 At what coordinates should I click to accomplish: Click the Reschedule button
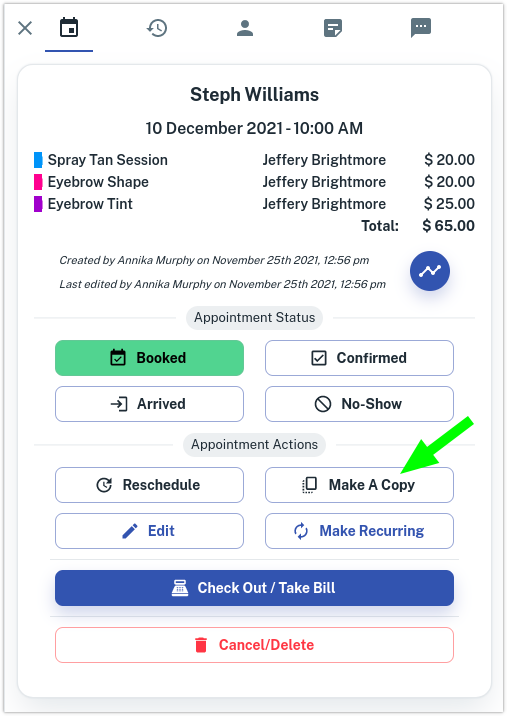tap(149, 485)
